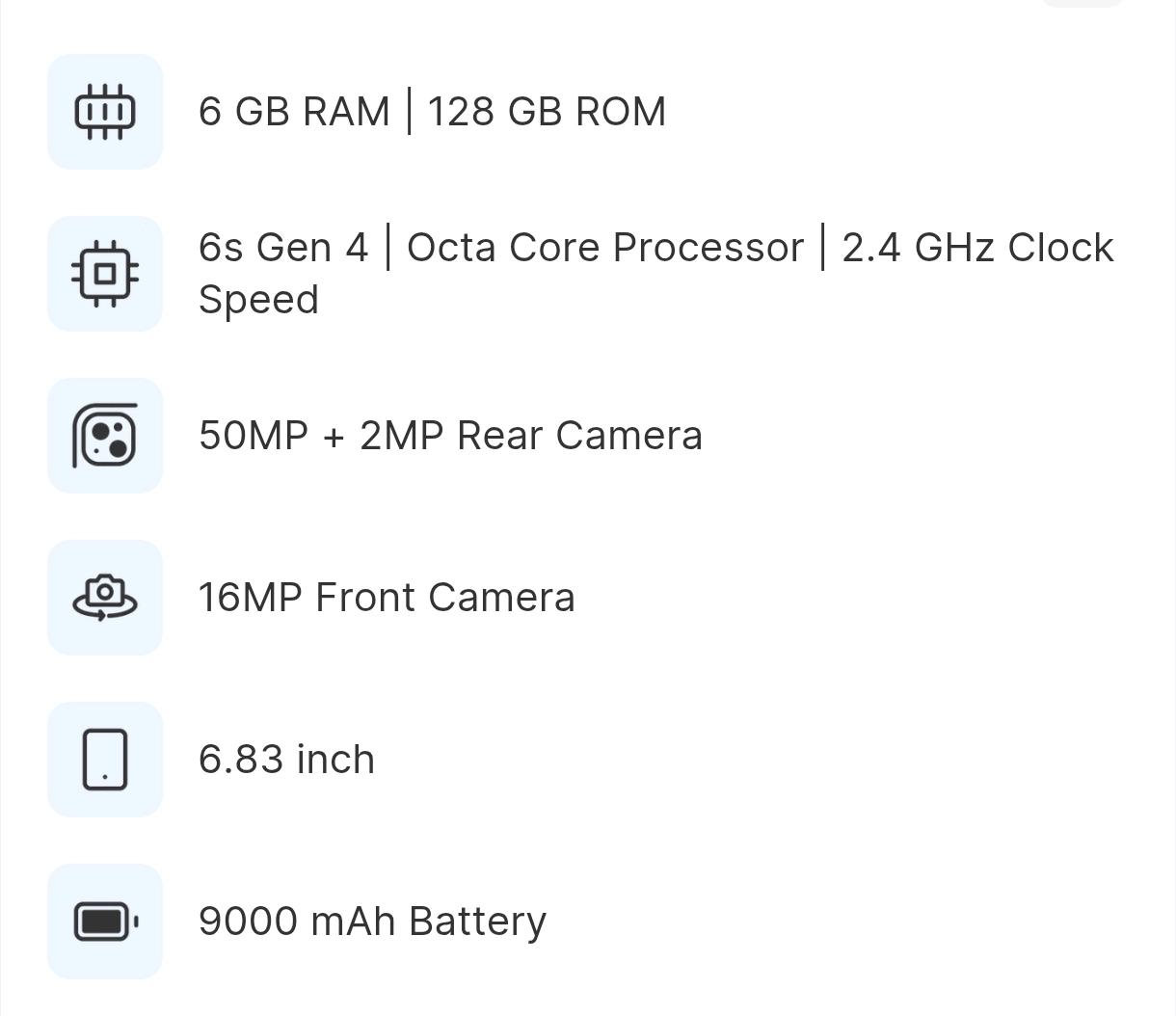Tap the plus sign between camera megapixels
1176x1016 pixels.
[334, 437]
